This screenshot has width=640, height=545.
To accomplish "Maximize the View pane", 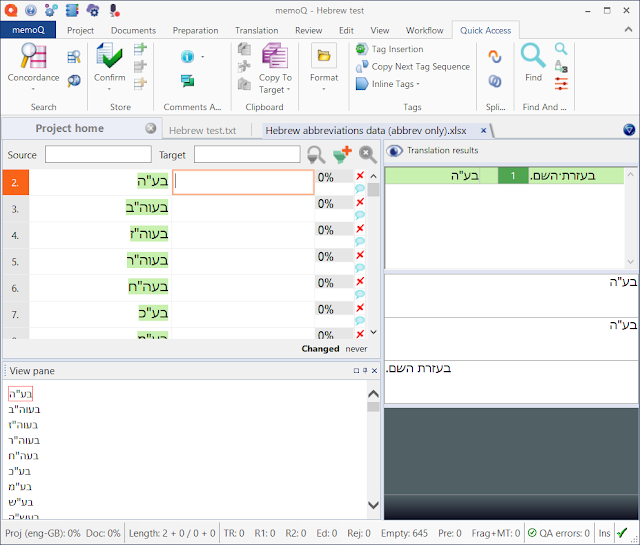I will tap(356, 371).
